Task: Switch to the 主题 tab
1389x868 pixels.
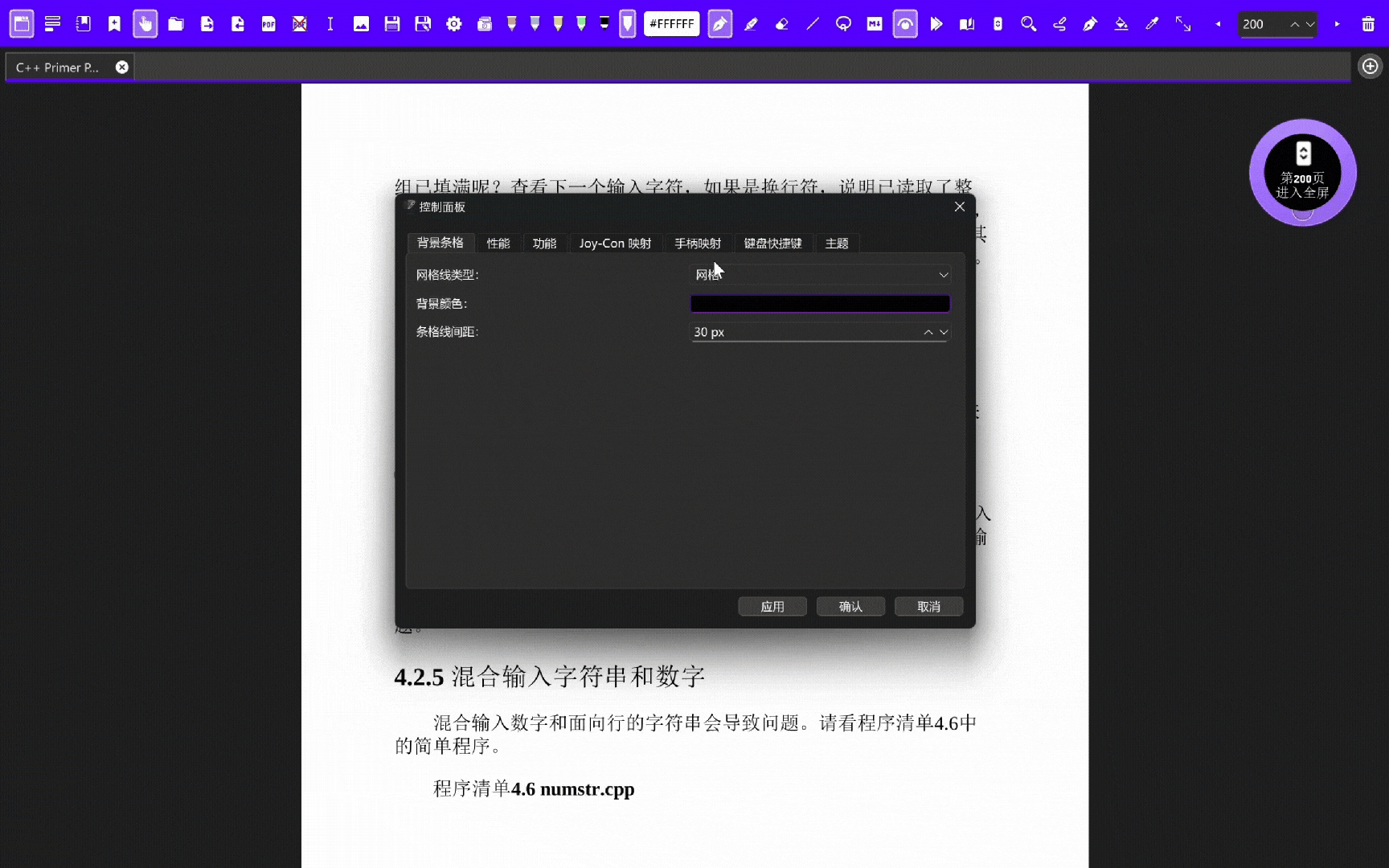Action: pos(836,243)
